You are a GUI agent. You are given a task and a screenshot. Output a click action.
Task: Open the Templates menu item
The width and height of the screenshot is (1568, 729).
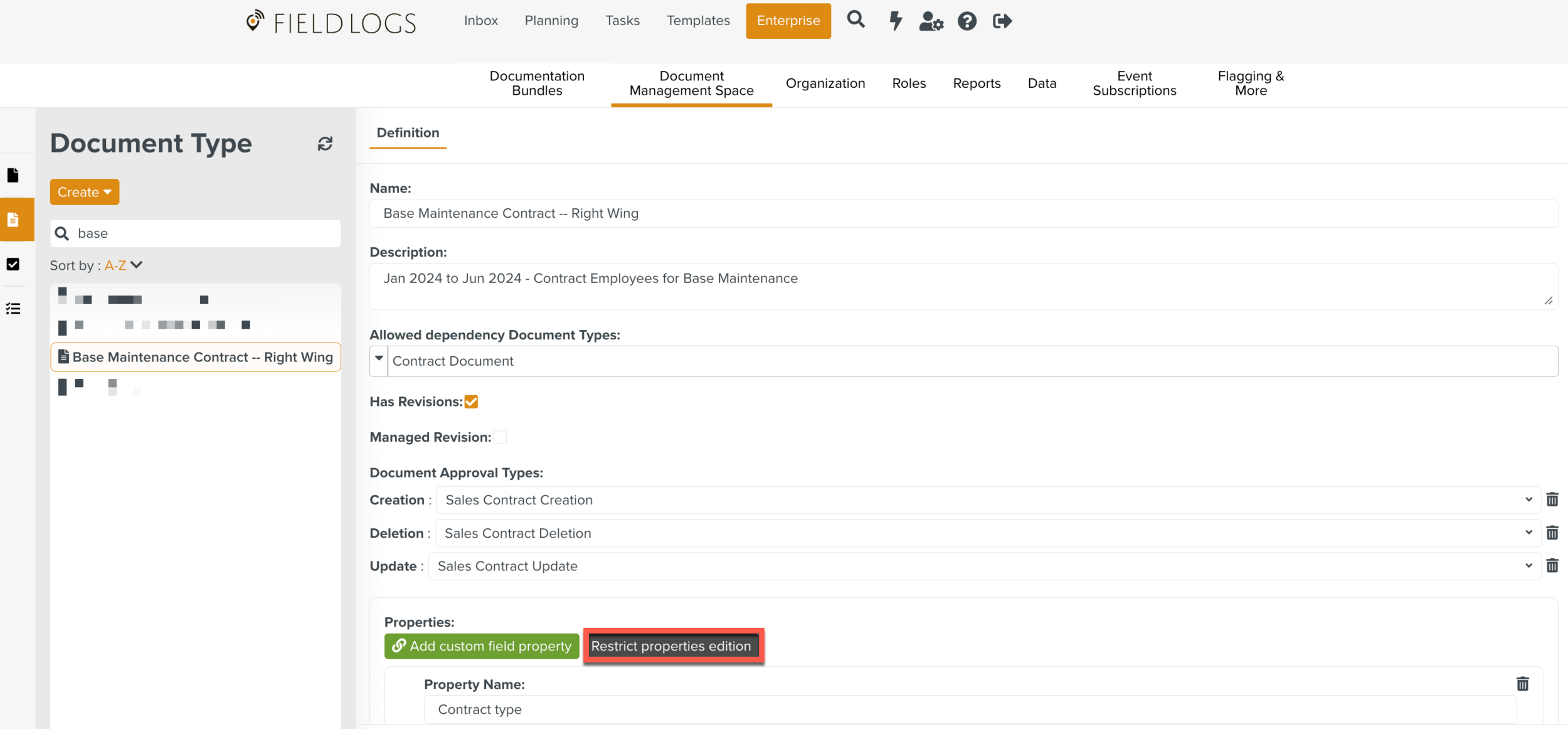697,21
